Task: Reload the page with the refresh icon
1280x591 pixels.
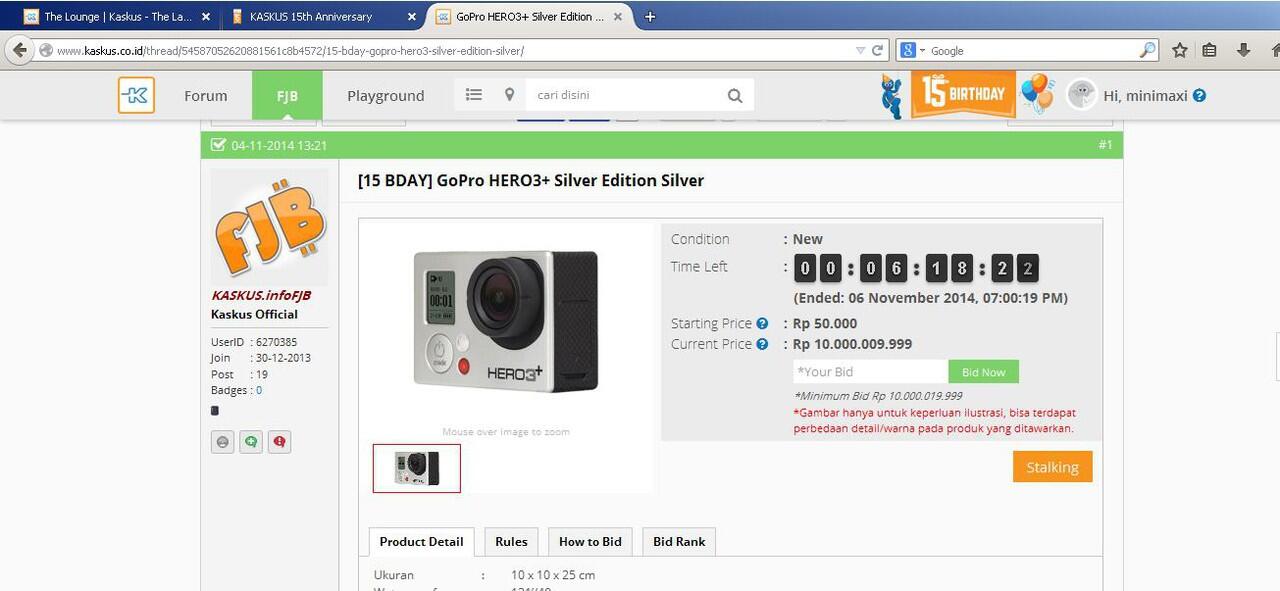Action: click(877, 50)
